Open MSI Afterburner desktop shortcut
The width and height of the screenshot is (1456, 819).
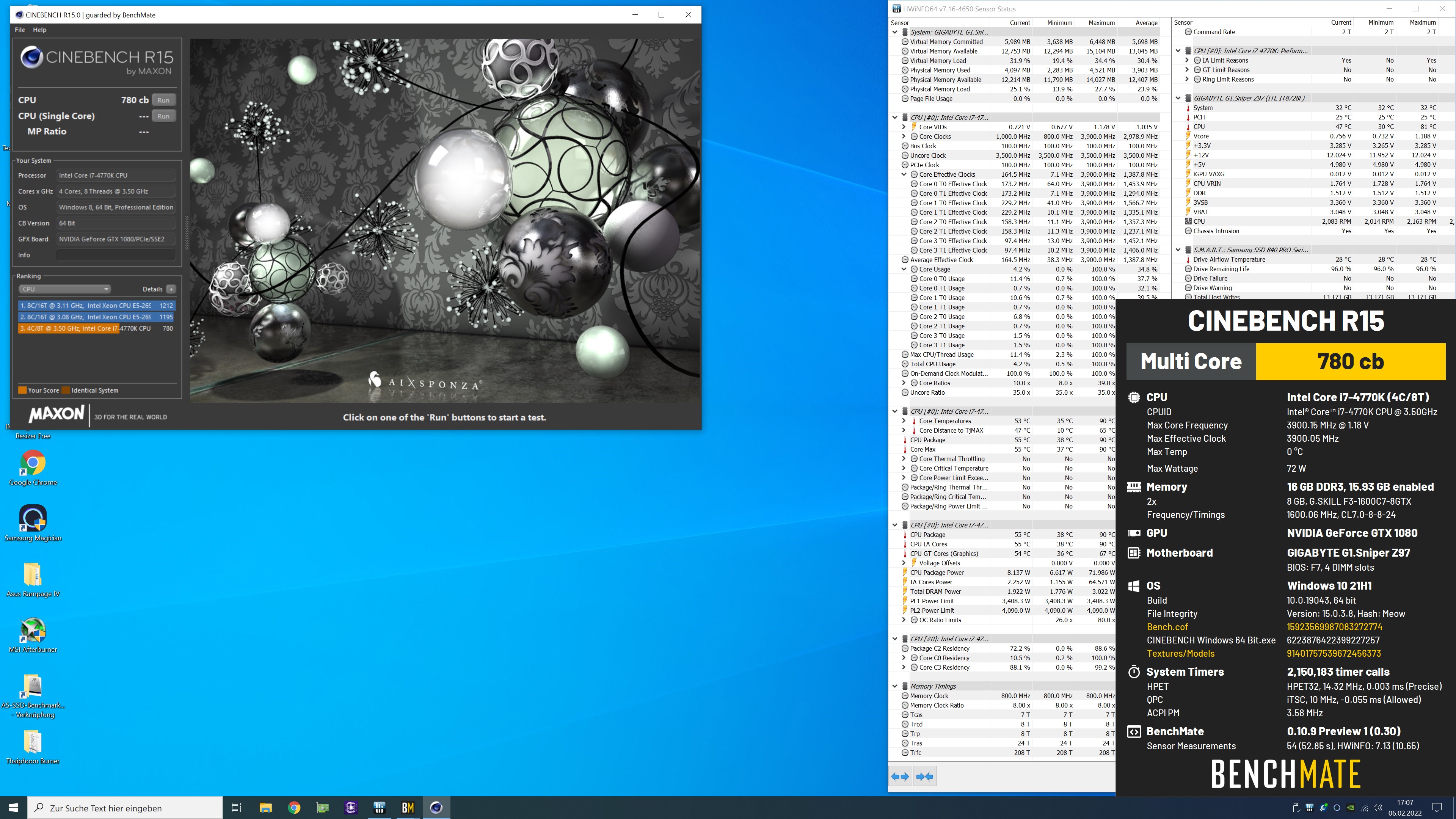(x=33, y=635)
